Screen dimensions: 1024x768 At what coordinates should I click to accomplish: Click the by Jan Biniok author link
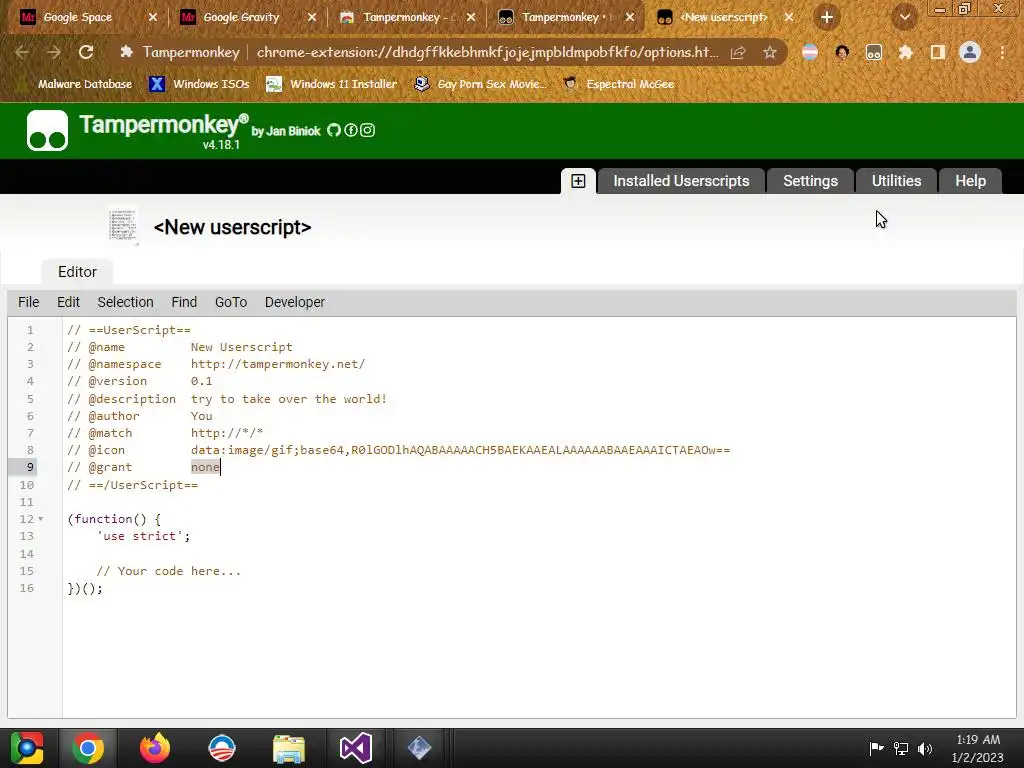point(286,131)
